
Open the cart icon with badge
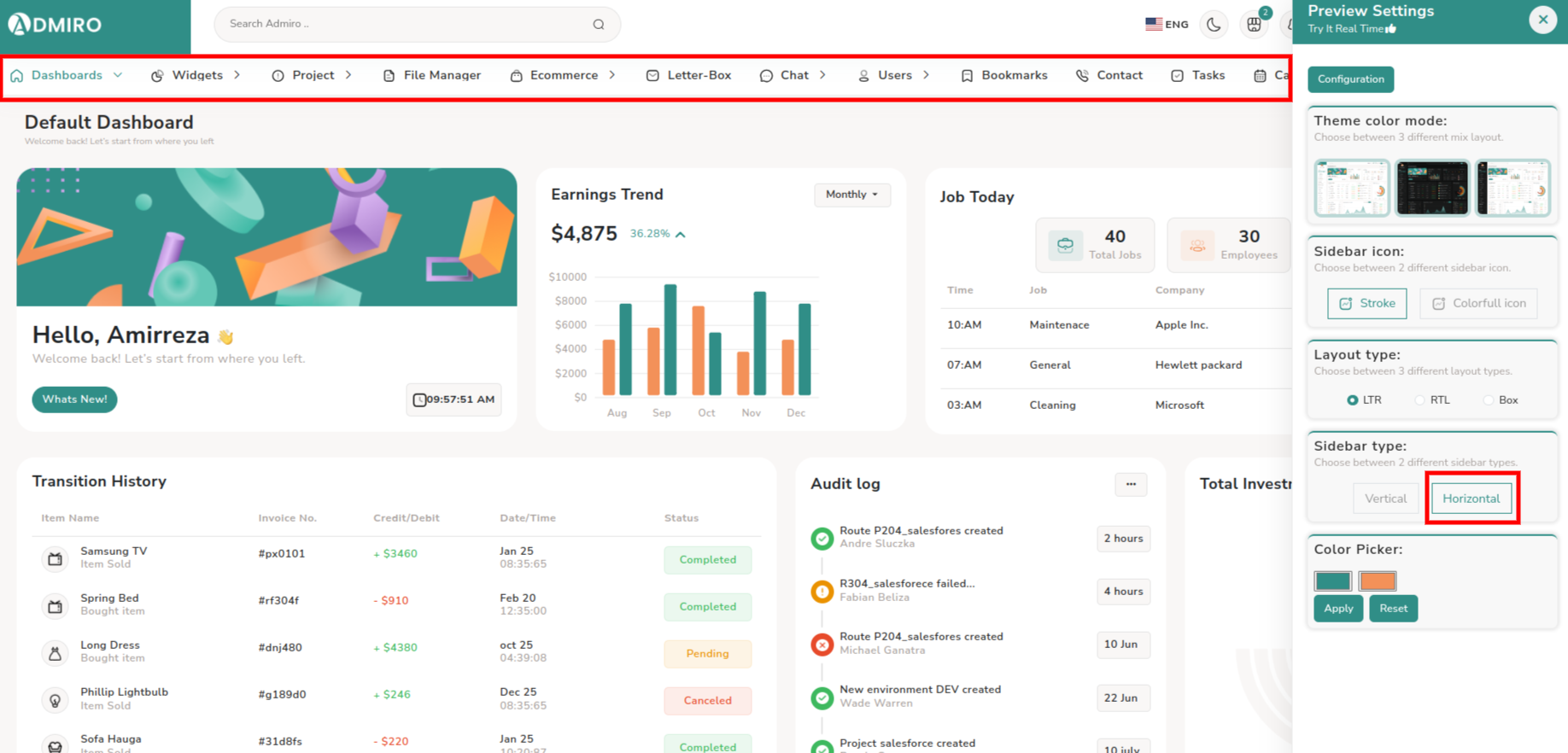(x=1254, y=25)
